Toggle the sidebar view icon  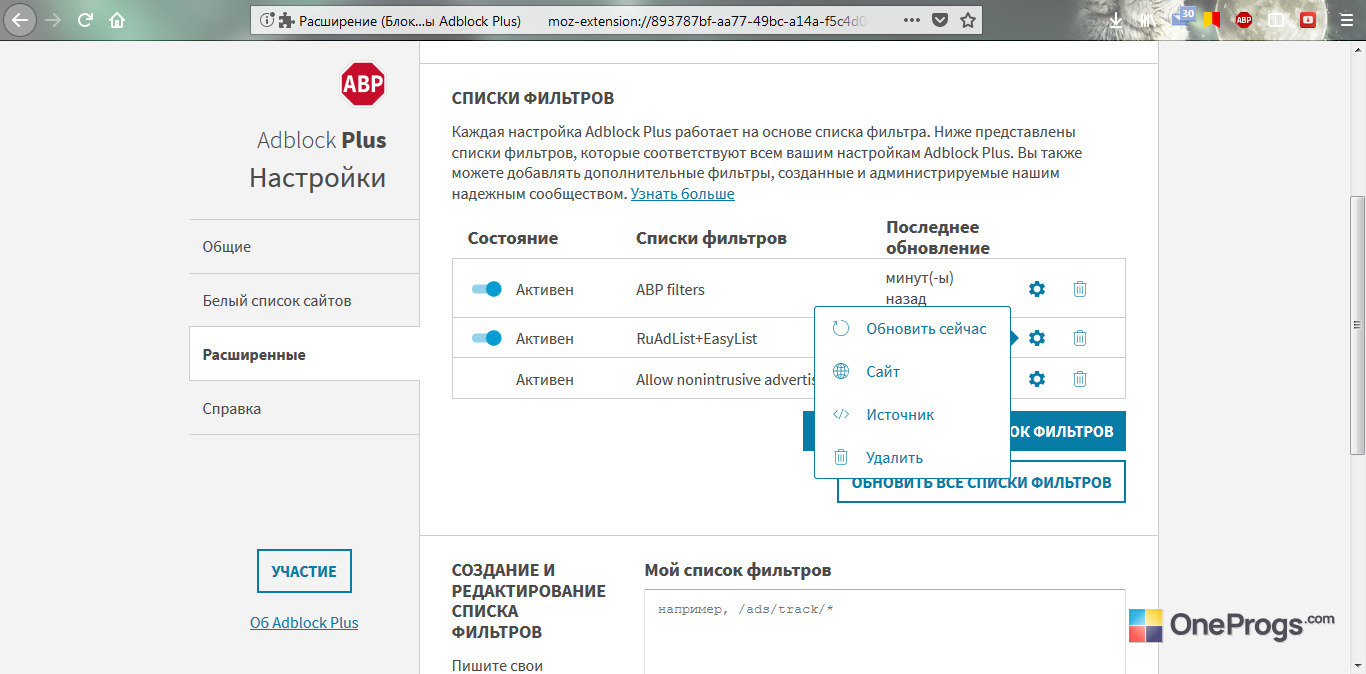[1276, 19]
